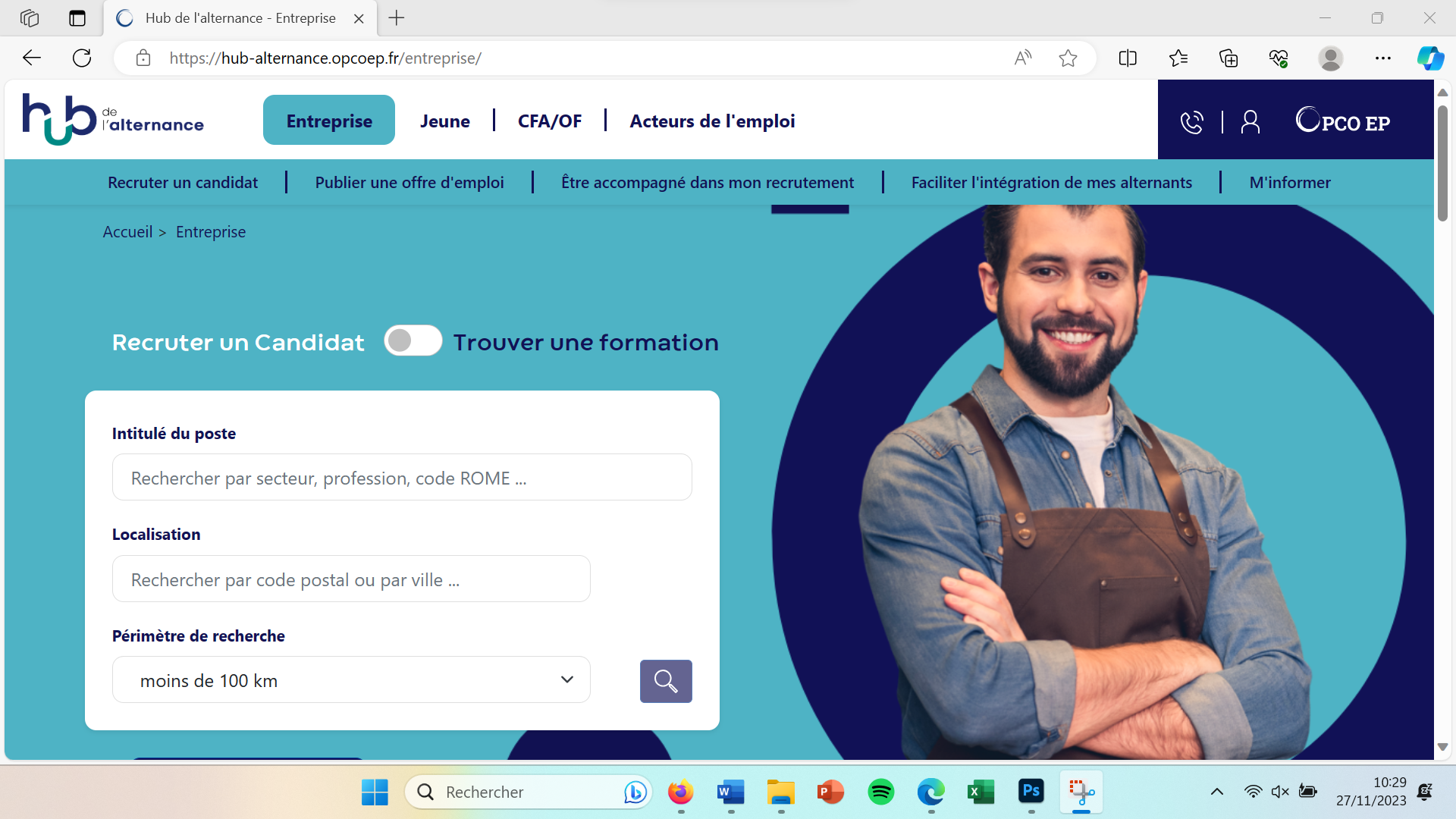The image size is (1456, 819).
Task: Open Edge Settings and more menu
Action: (x=1382, y=58)
